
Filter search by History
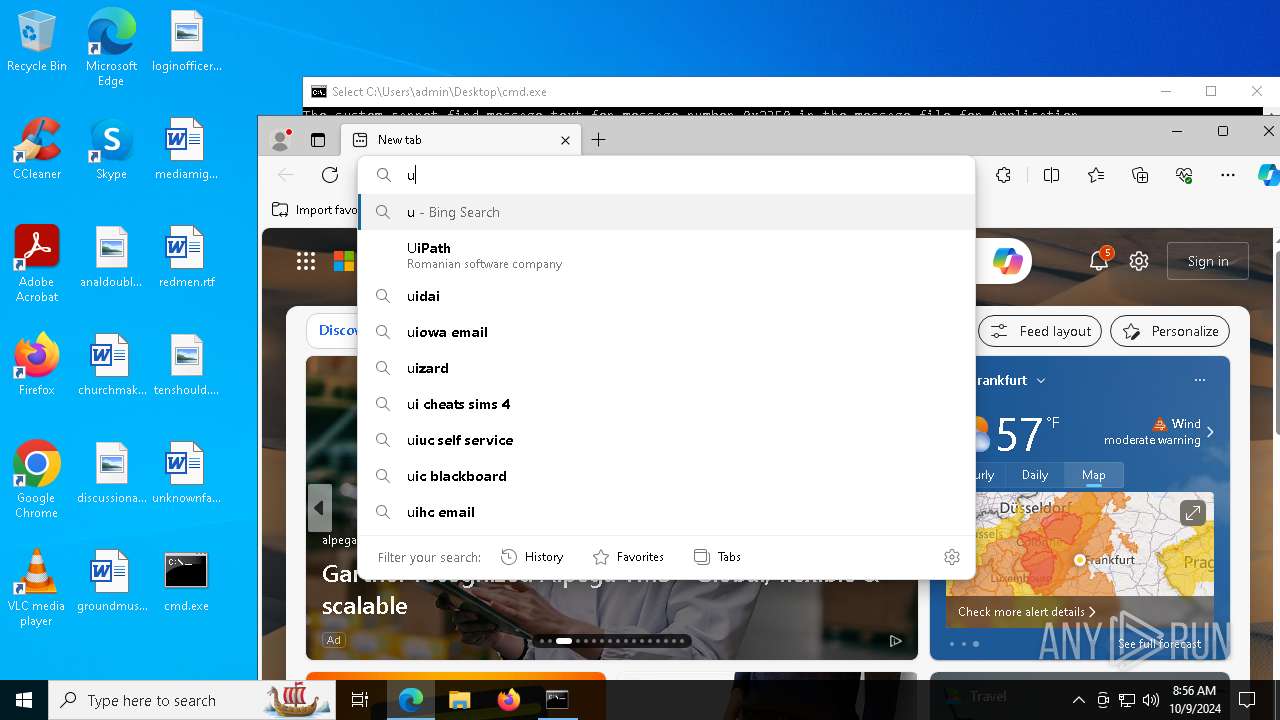(x=532, y=557)
